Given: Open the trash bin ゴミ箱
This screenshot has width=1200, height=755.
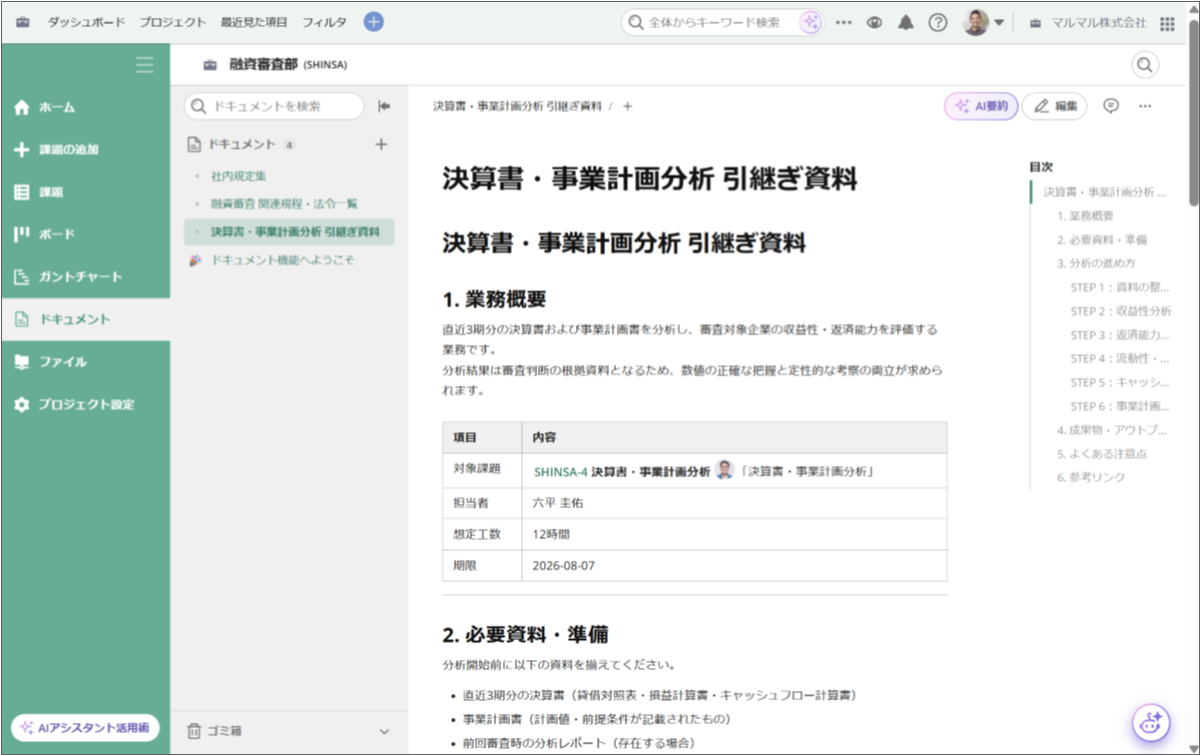Looking at the screenshot, I should [215, 731].
